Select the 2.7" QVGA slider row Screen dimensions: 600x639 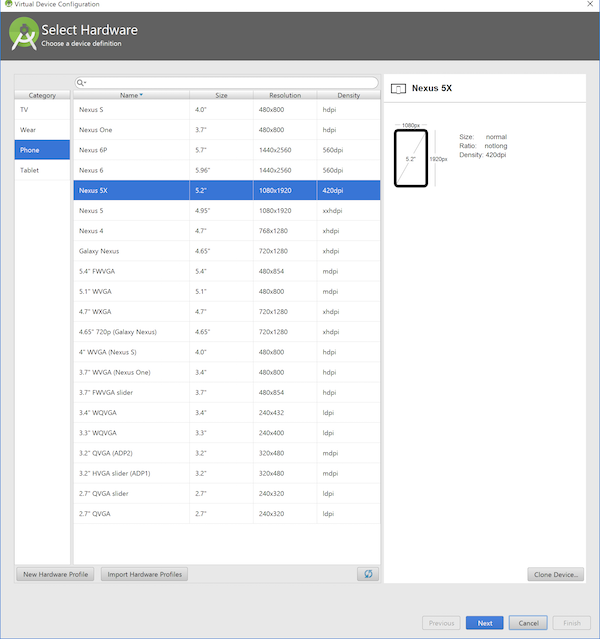227,494
